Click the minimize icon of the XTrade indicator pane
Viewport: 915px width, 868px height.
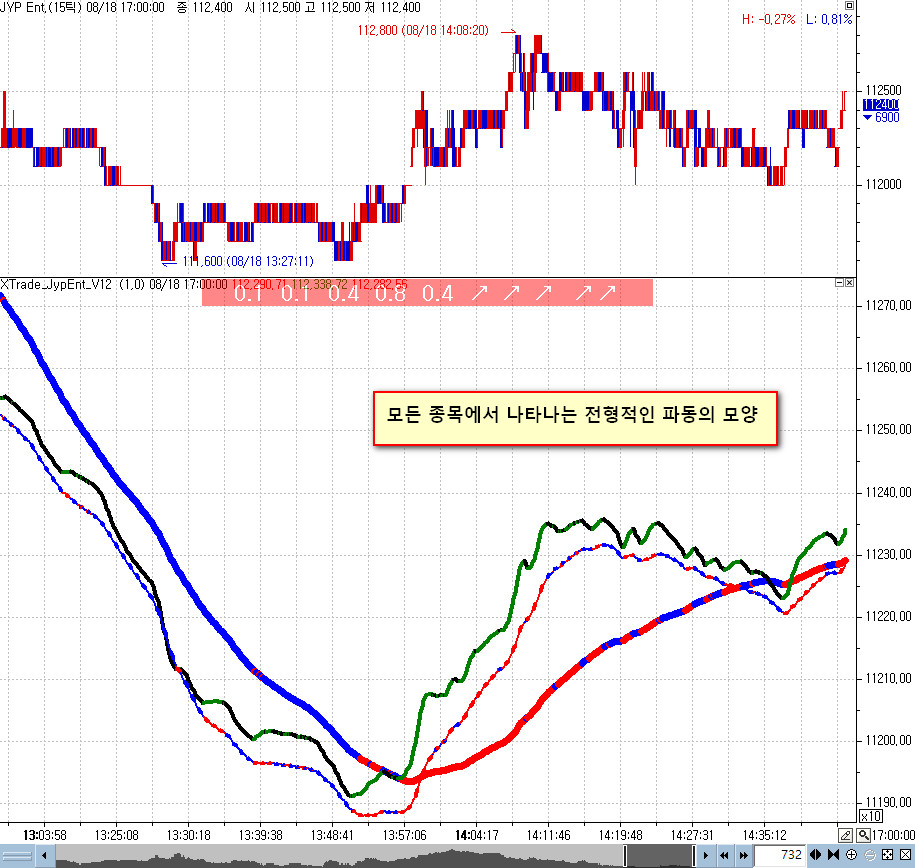(x=840, y=283)
